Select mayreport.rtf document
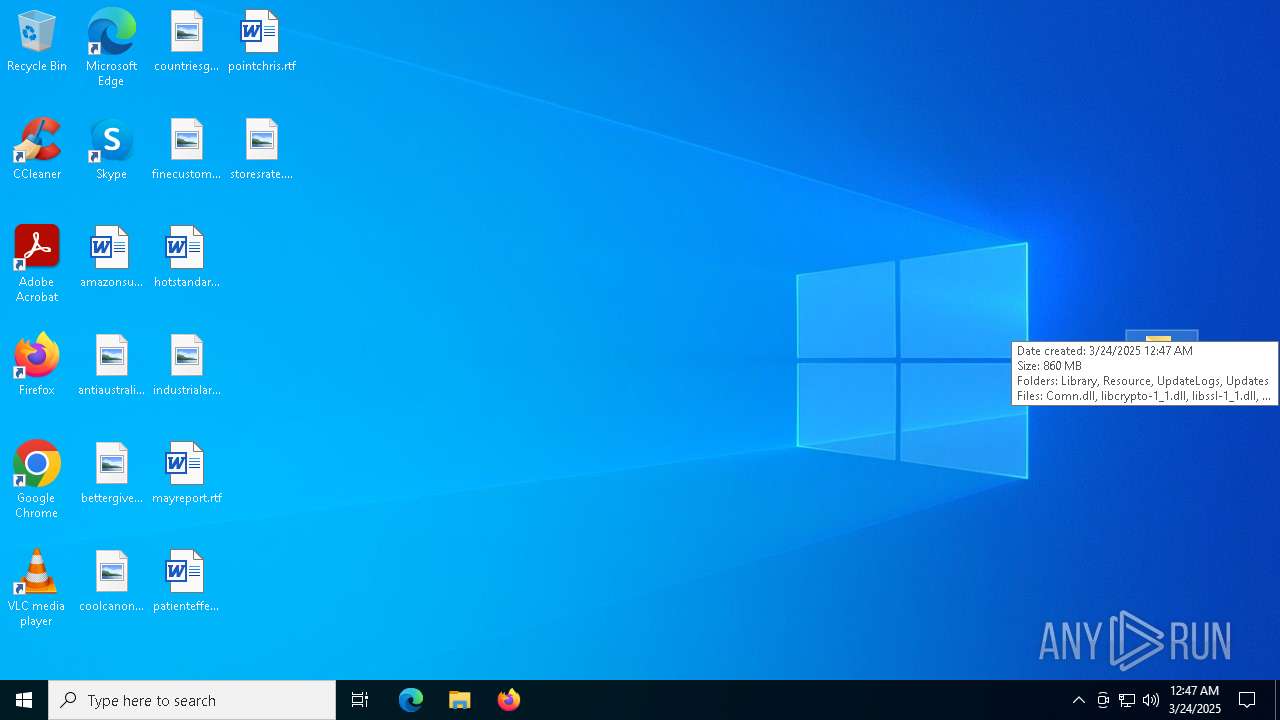1280x720 pixels. 186,474
